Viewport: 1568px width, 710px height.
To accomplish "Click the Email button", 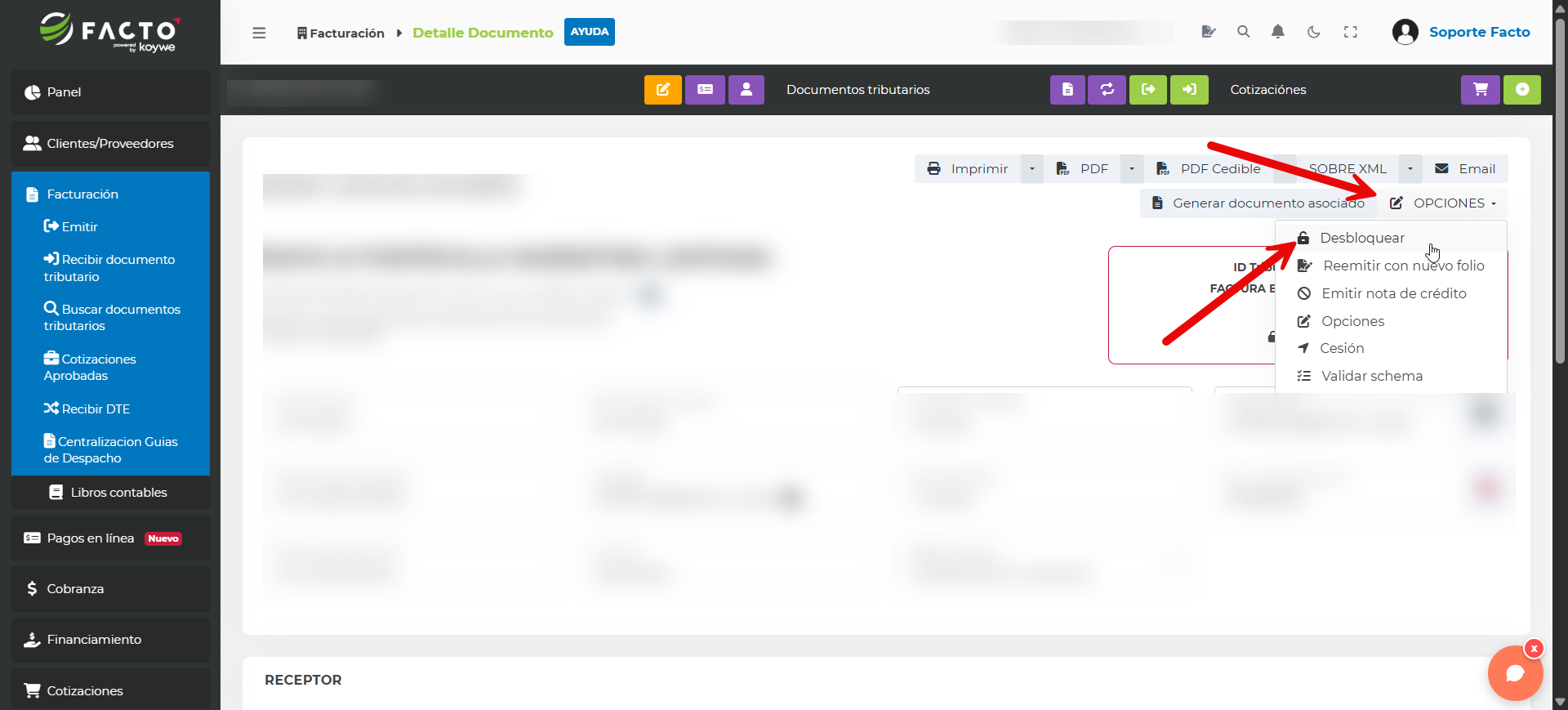I will coord(1465,169).
